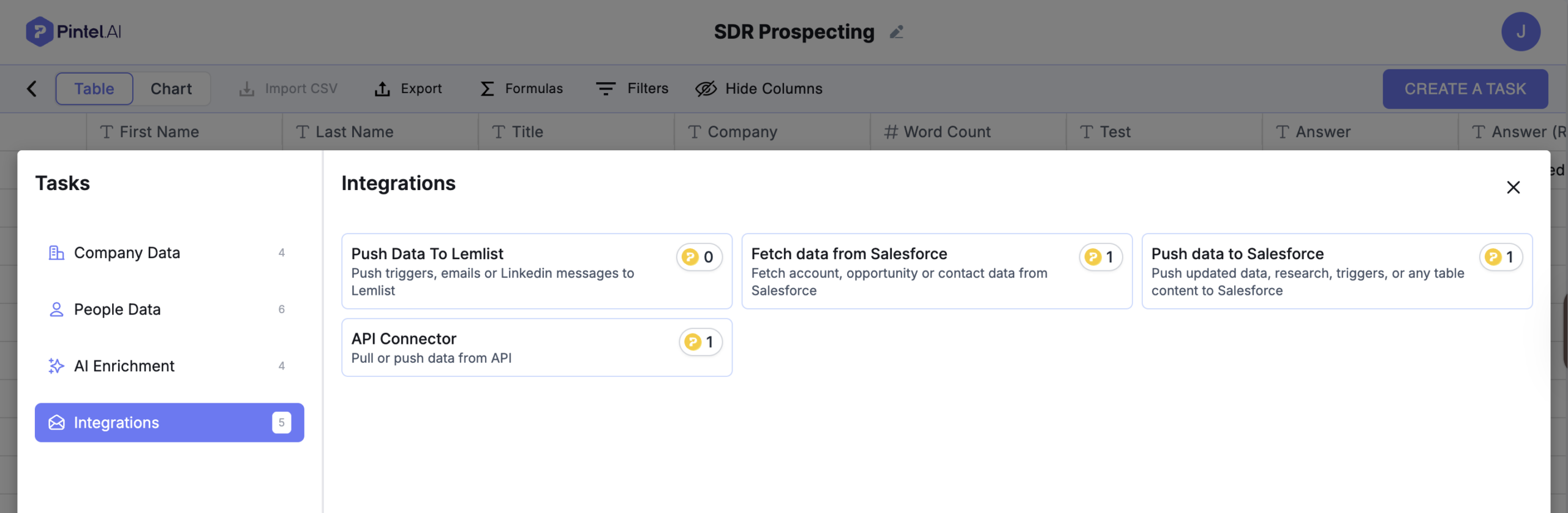
Task: Click the Text type icon beside First Name
Action: pyautogui.click(x=107, y=132)
